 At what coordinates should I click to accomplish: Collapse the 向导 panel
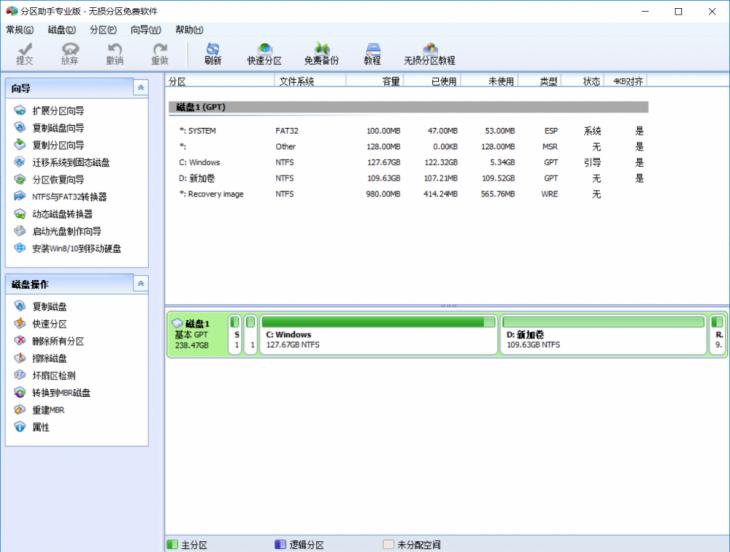point(141,88)
